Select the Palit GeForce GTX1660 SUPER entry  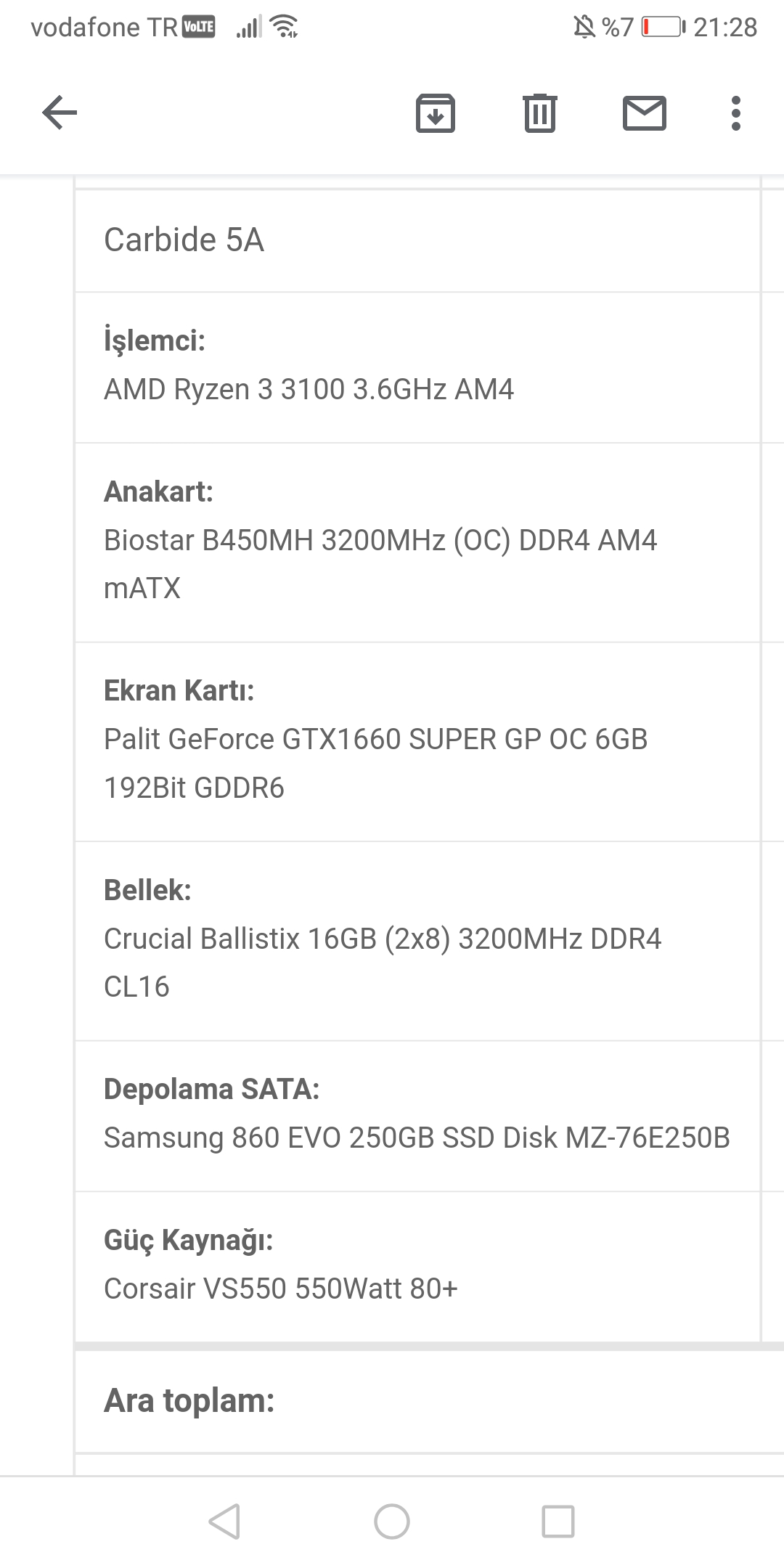click(375, 740)
